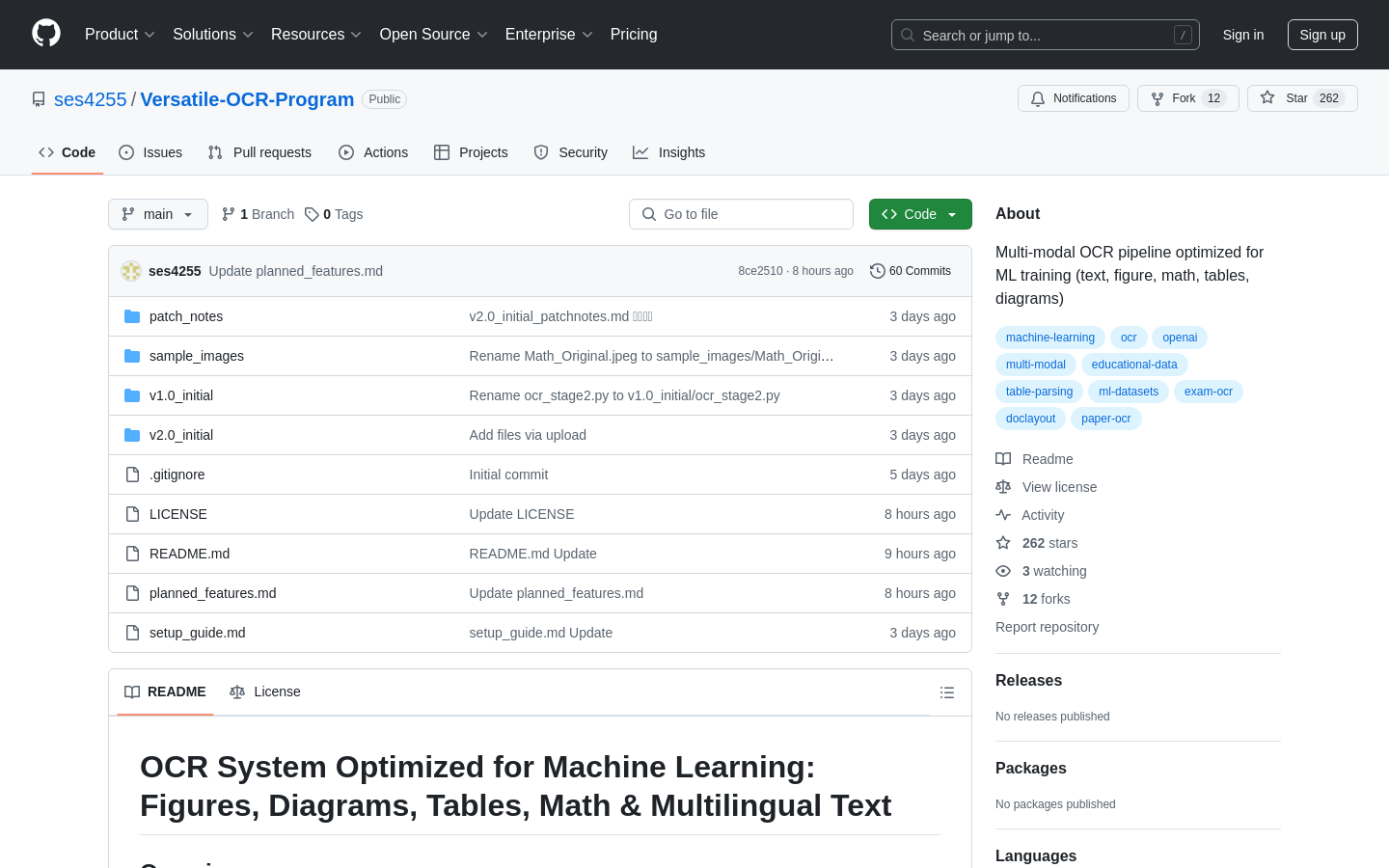Open the 'Add files via upload' commit message
Viewport: 1389px width, 868px height.
pos(528,435)
